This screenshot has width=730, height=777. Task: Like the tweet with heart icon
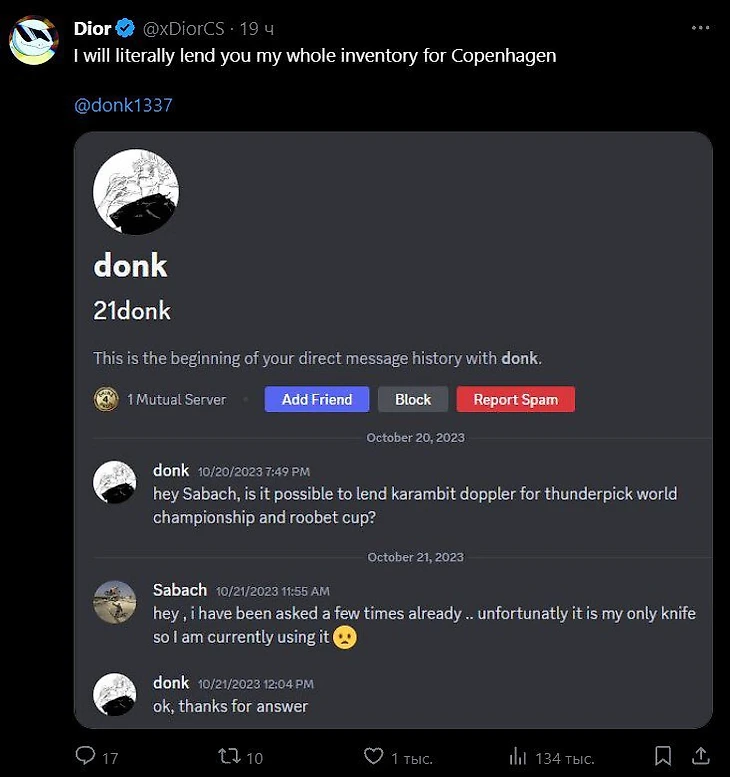[x=373, y=756]
